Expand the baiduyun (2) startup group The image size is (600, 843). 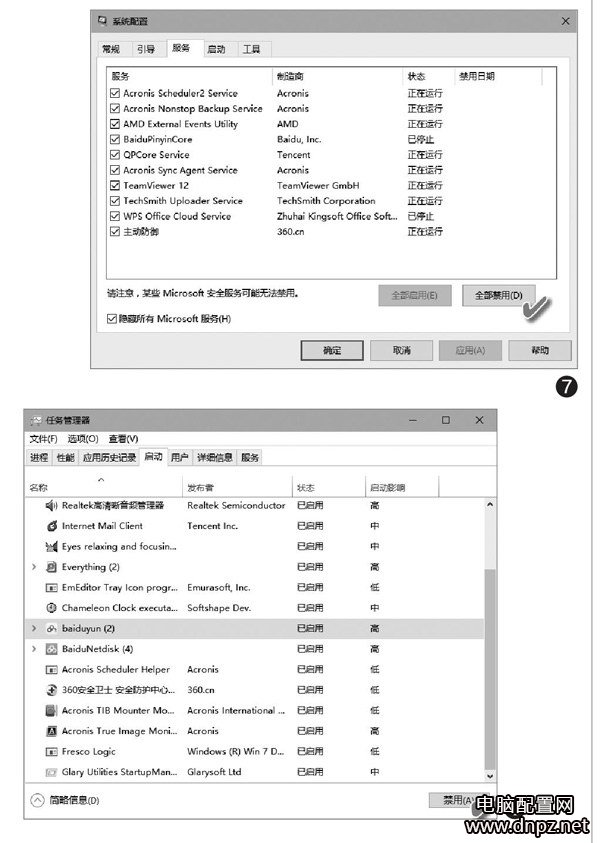point(34,628)
